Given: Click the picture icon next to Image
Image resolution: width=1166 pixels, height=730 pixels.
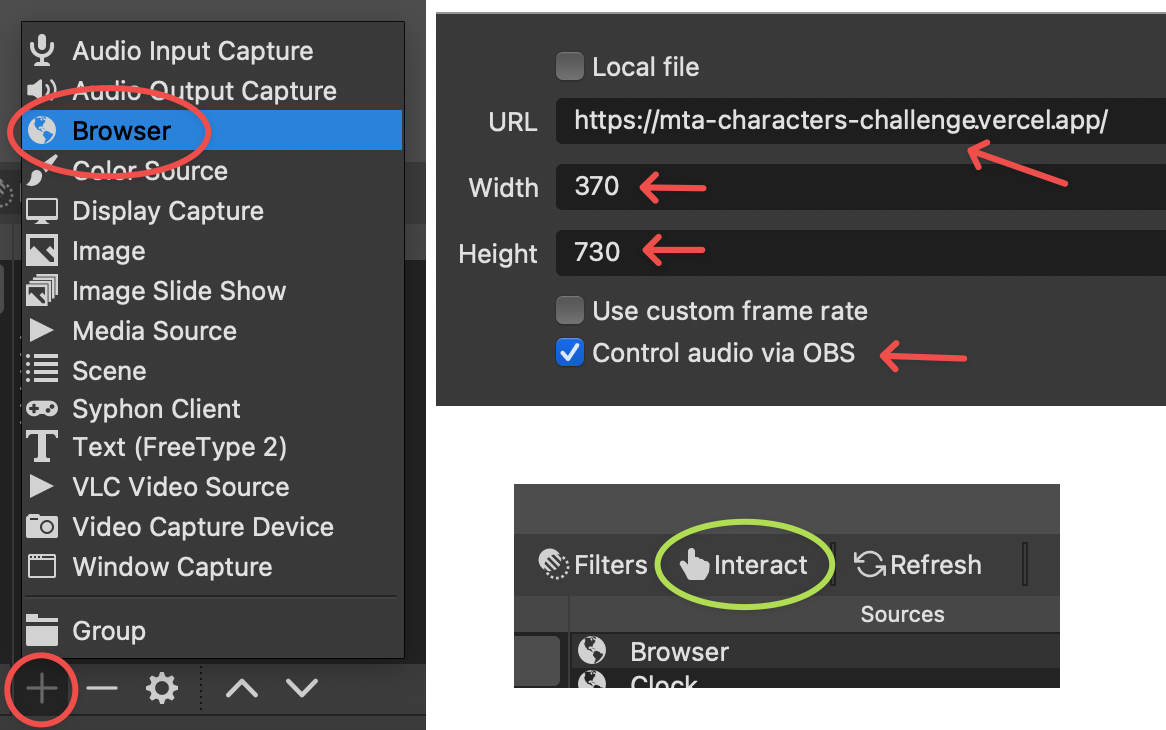Looking at the screenshot, I should point(42,251).
